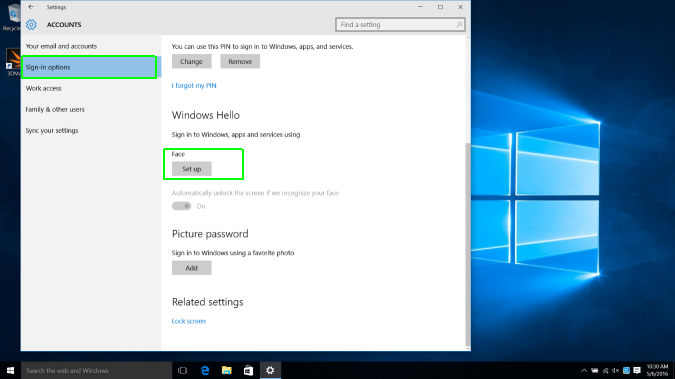Open the Lock screen related link

click(189, 321)
